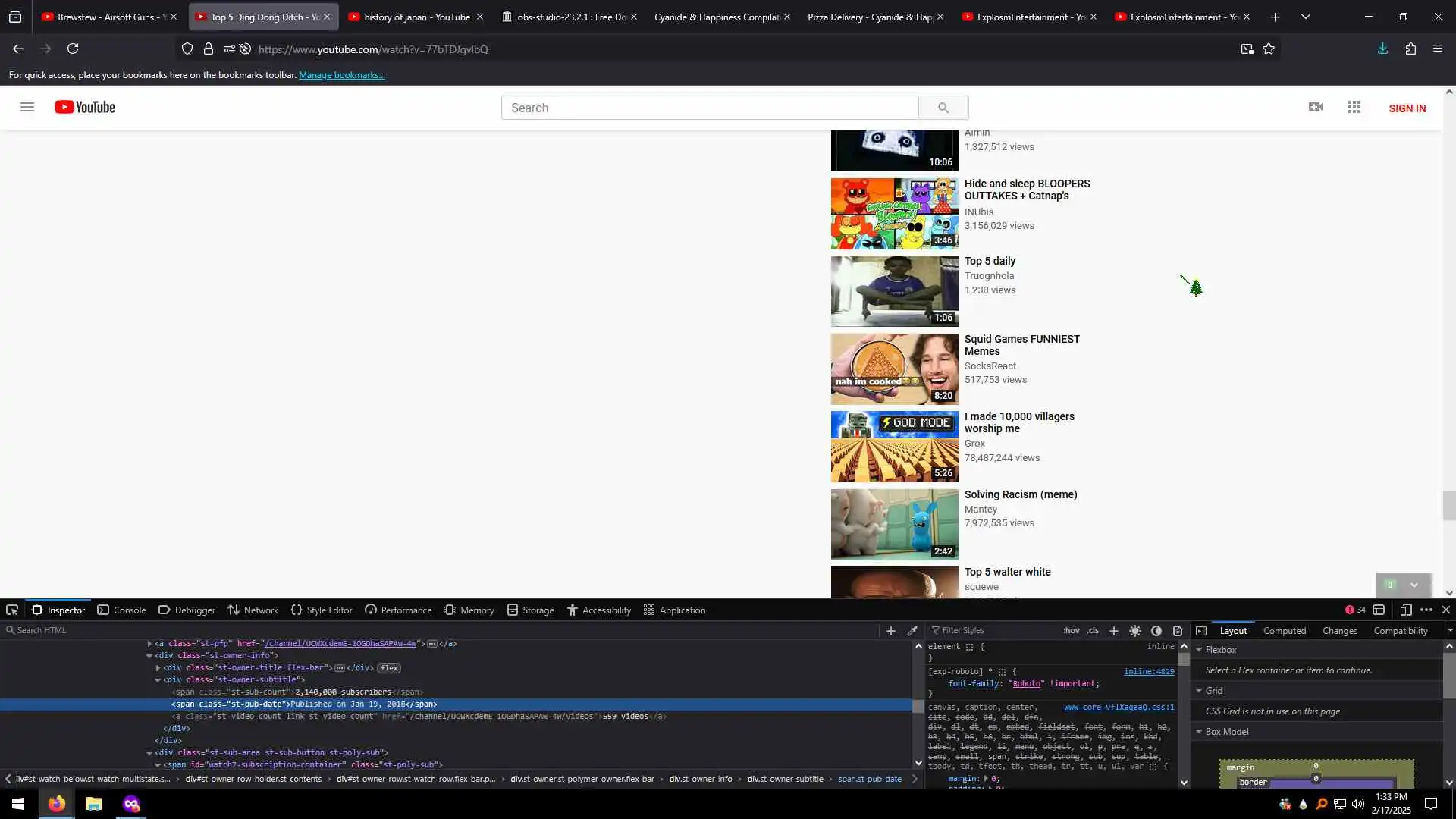Expand the st-owner-title div node
The width and height of the screenshot is (1456, 819).
tap(158, 668)
